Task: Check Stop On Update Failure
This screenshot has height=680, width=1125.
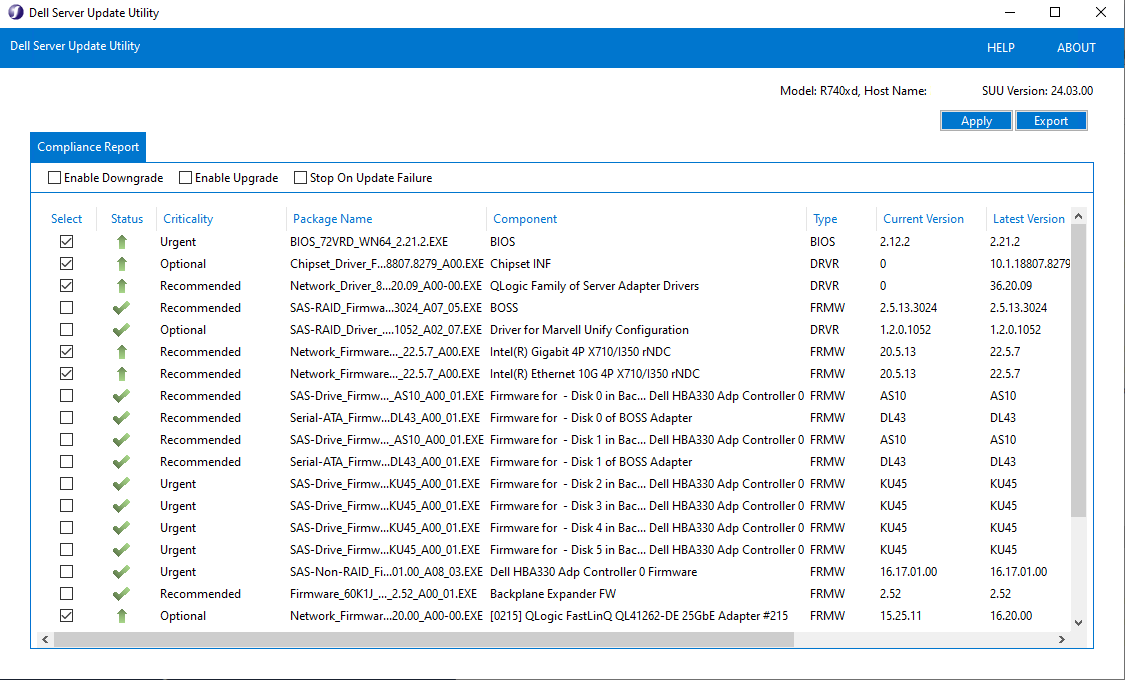Action: point(300,177)
